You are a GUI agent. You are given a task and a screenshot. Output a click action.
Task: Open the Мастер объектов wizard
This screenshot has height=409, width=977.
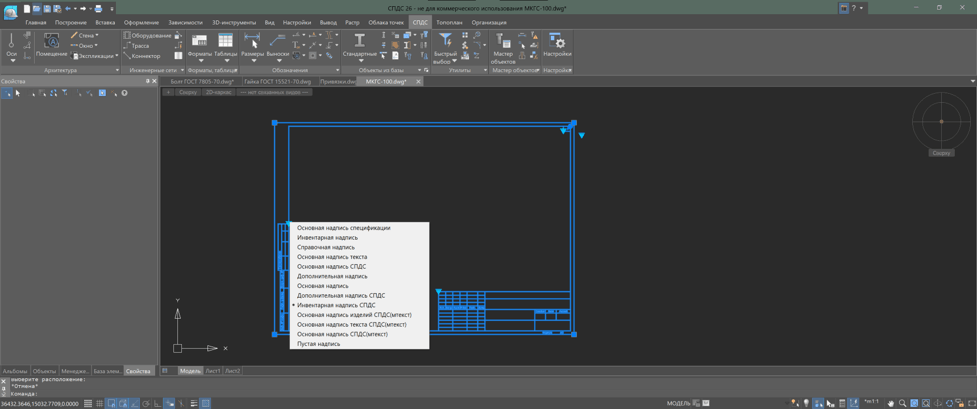503,49
